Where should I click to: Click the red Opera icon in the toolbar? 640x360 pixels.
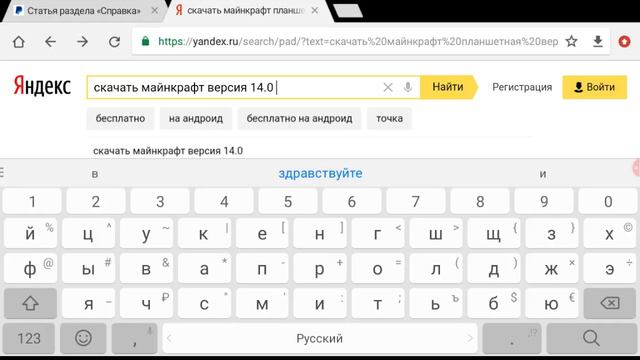[x=624, y=42]
